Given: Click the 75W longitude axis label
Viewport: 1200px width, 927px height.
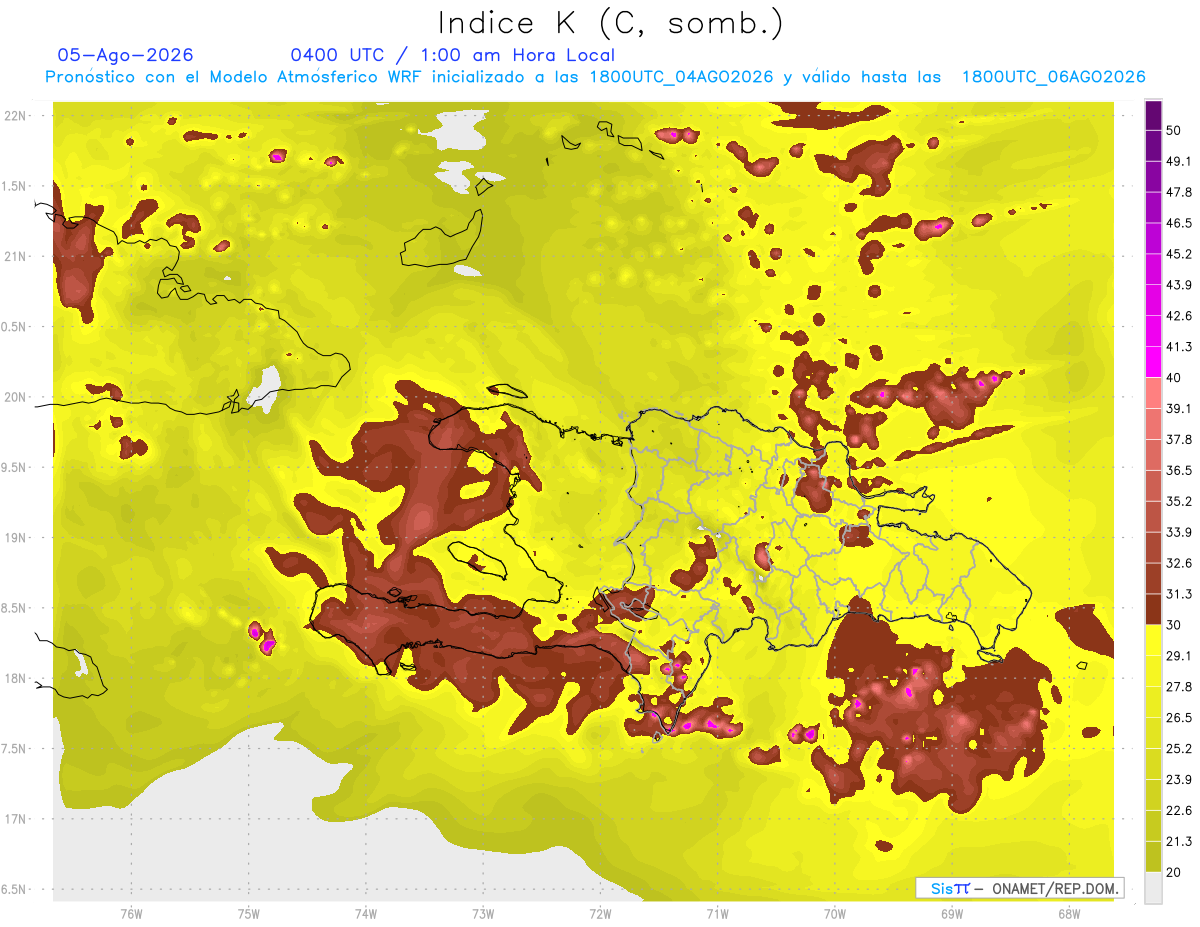Looking at the screenshot, I should (x=248, y=913).
